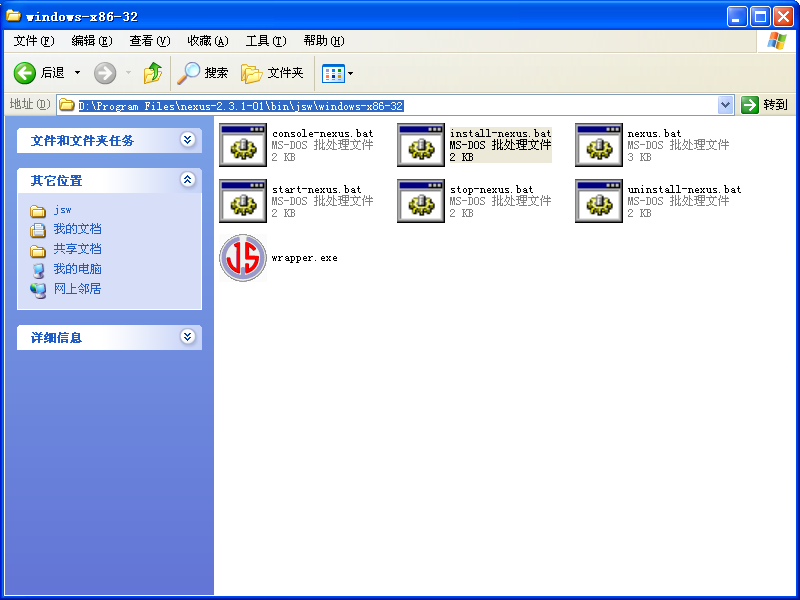Click the folder icon in address bar
800x600 pixels.
coord(66,105)
